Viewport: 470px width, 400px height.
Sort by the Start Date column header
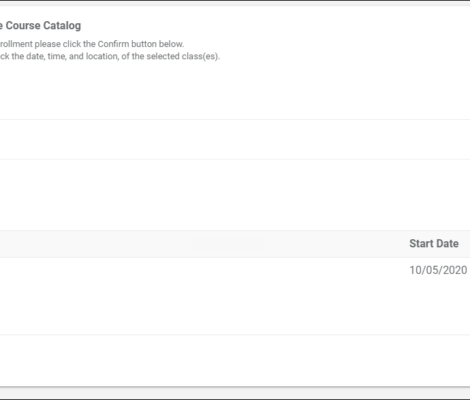click(434, 244)
